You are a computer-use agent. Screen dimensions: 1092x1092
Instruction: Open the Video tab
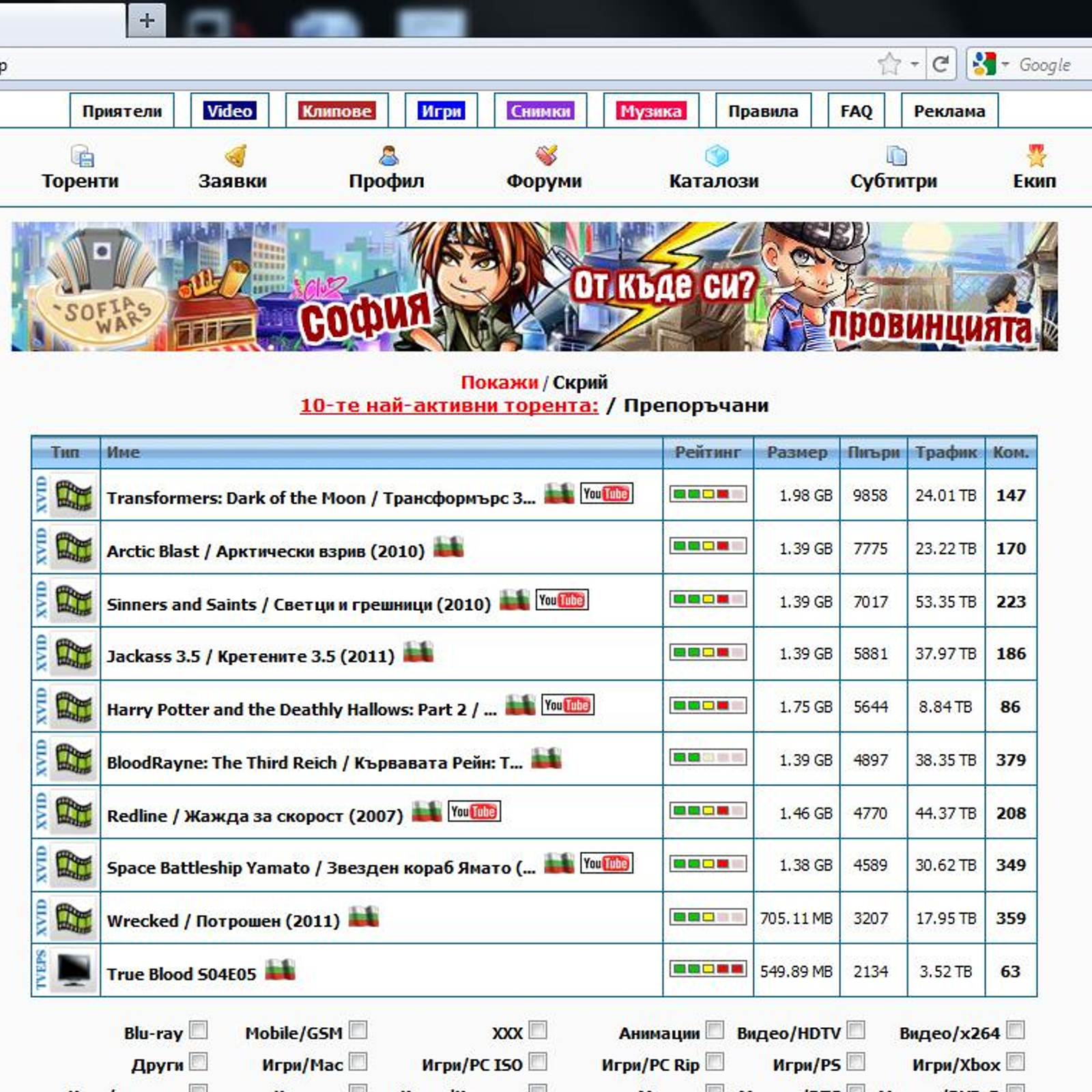tap(230, 111)
